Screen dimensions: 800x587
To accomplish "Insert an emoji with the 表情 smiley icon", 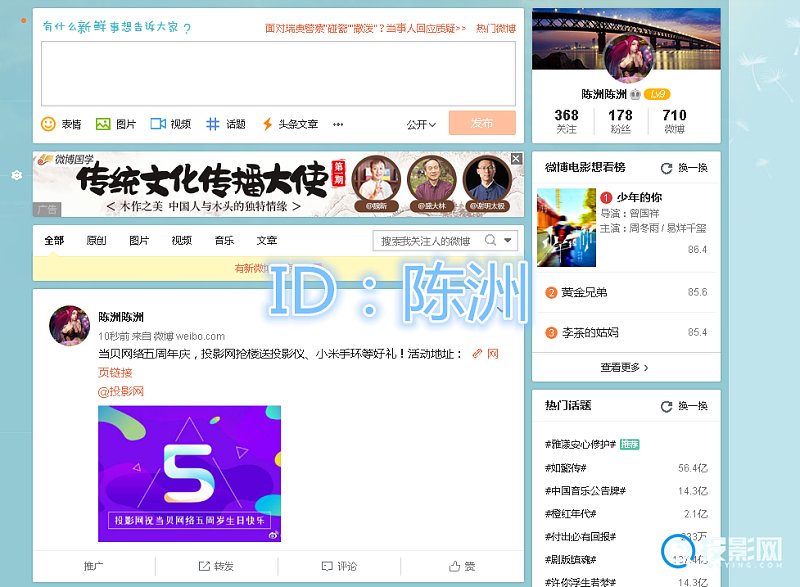I will point(48,124).
